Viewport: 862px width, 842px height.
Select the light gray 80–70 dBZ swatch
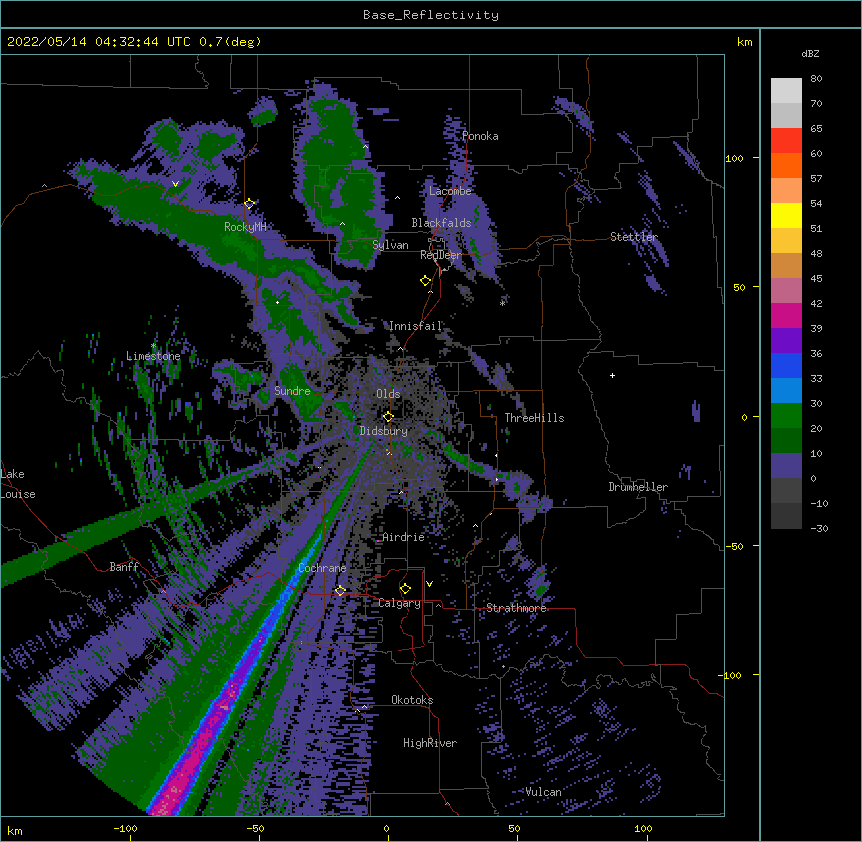(x=786, y=91)
